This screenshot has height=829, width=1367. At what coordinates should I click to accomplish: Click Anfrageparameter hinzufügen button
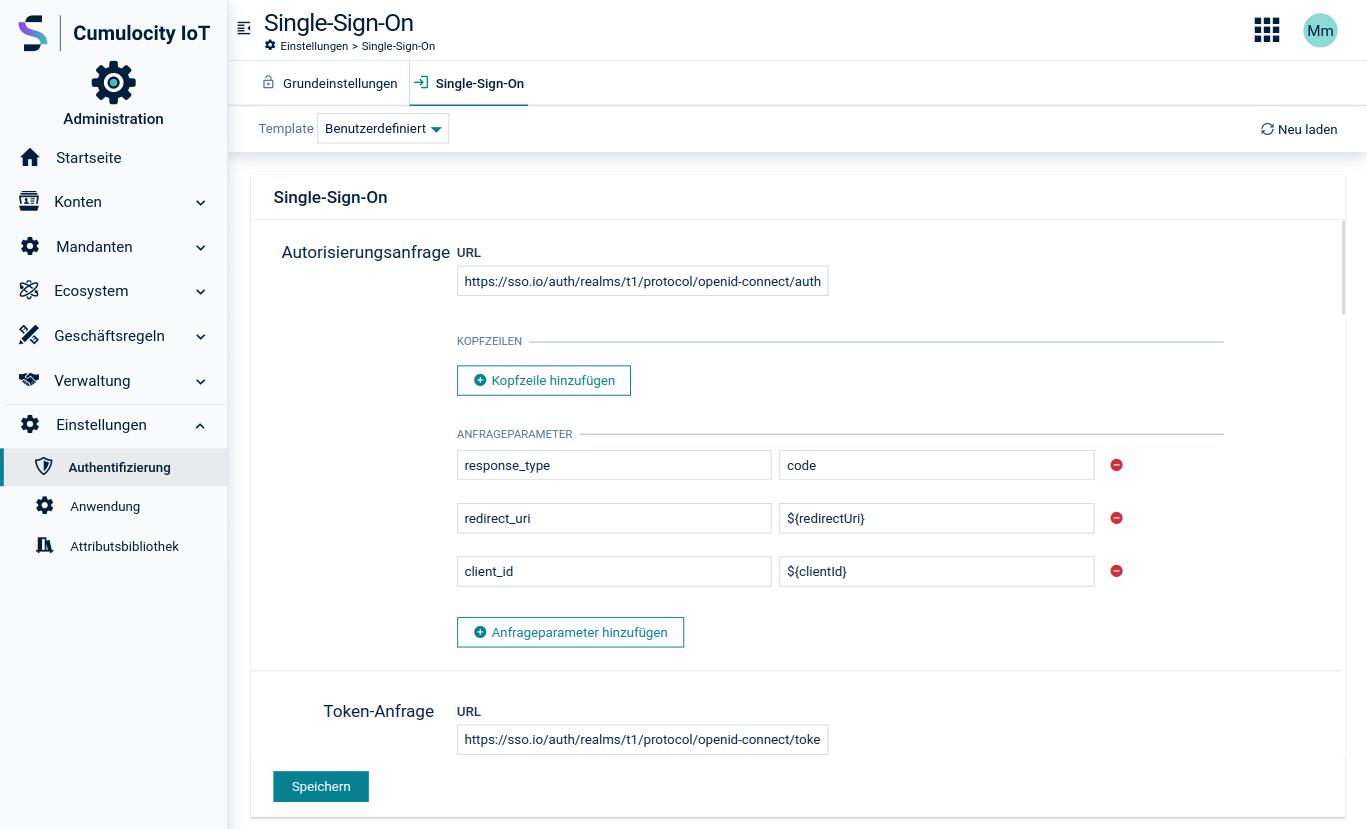tap(570, 632)
